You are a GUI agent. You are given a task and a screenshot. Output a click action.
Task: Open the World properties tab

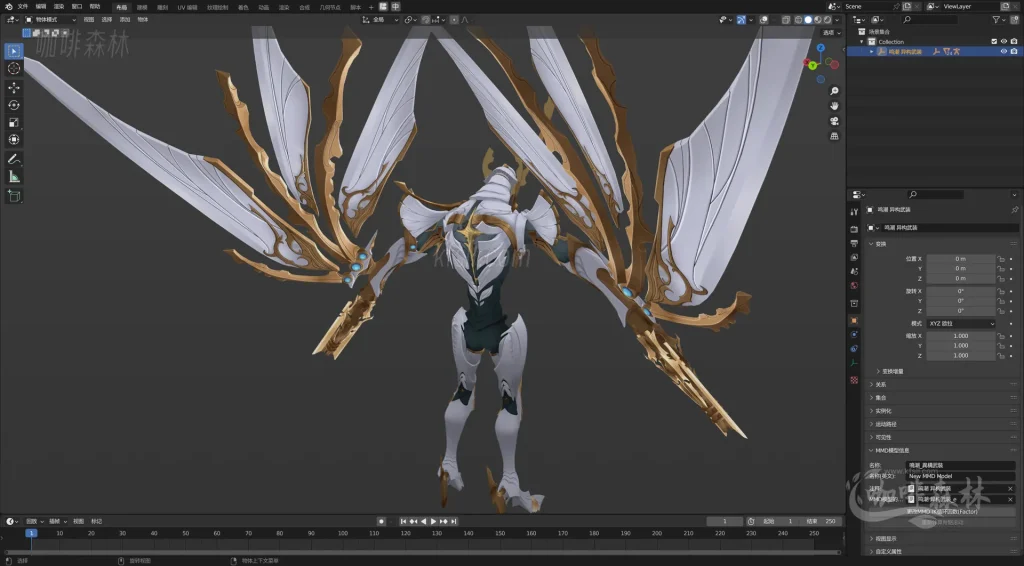coord(854,286)
